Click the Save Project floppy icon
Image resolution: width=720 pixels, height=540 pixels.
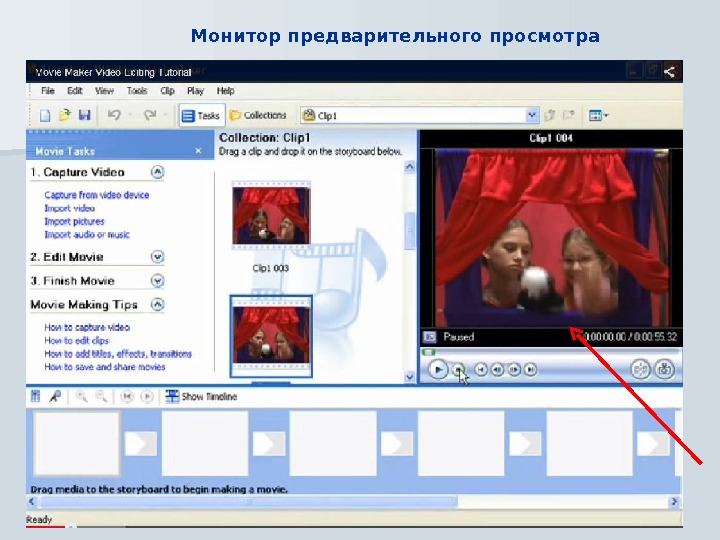[84, 115]
